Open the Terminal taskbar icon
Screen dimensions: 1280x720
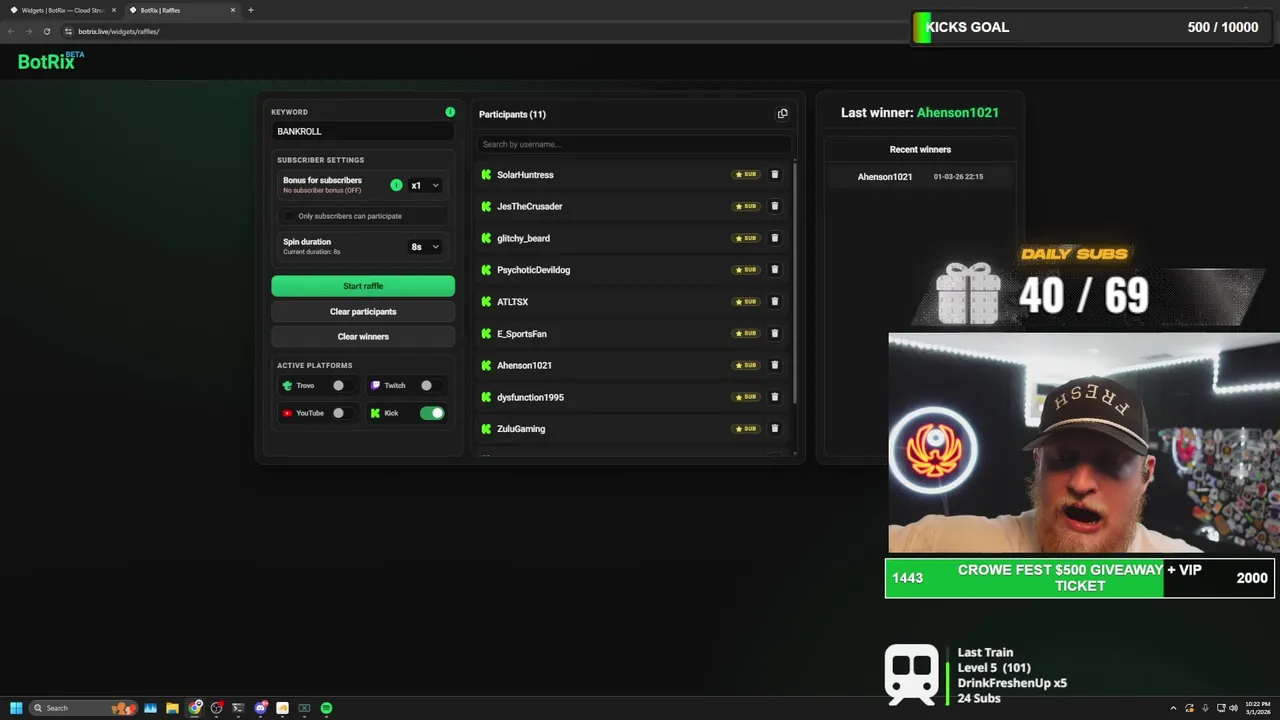[x=238, y=708]
